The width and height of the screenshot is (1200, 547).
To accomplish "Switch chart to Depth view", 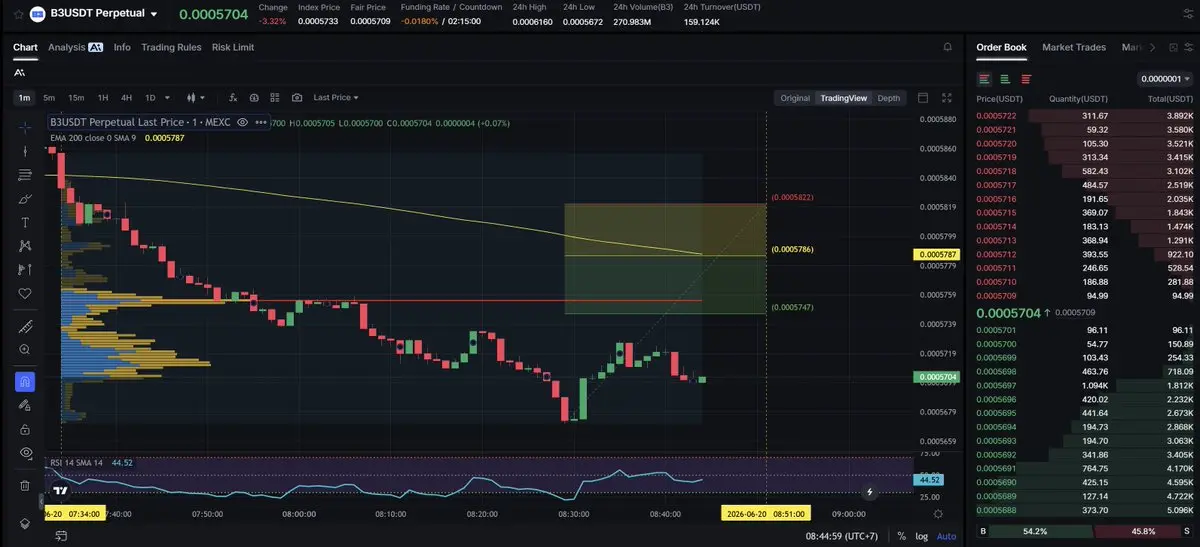I will (889, 98).
